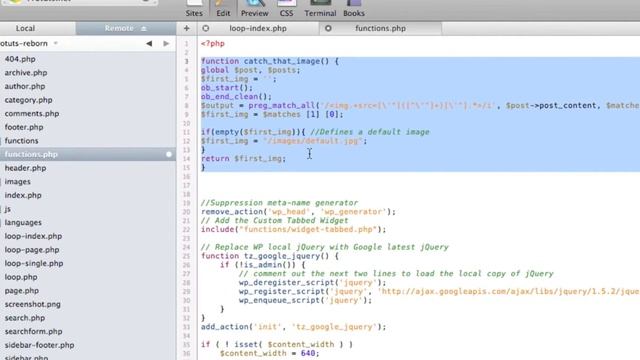Switch to the Edit toolbar view
Viewport: 640px width, 360px height.
click(223, 9)
